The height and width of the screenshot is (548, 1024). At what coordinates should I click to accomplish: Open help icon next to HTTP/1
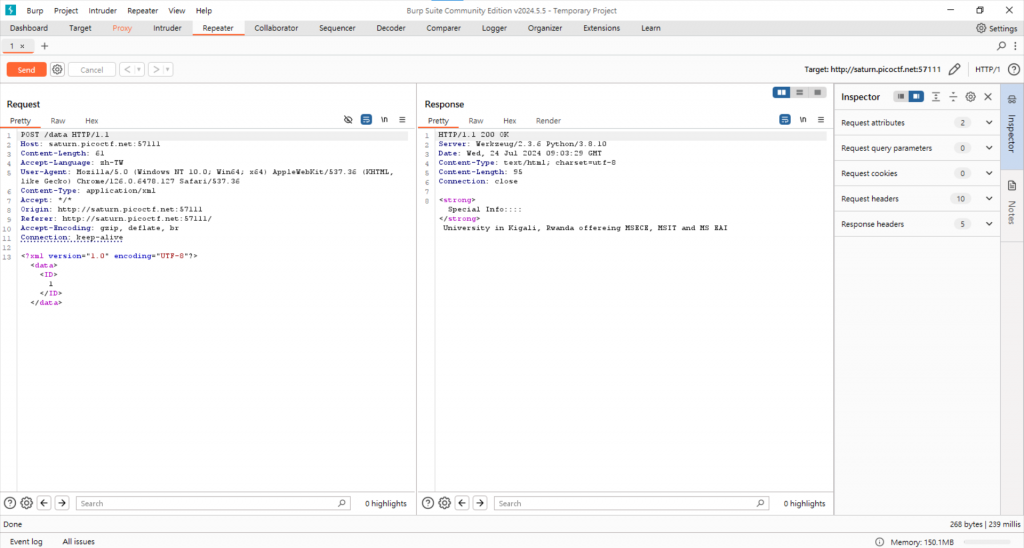(1014, 69)
